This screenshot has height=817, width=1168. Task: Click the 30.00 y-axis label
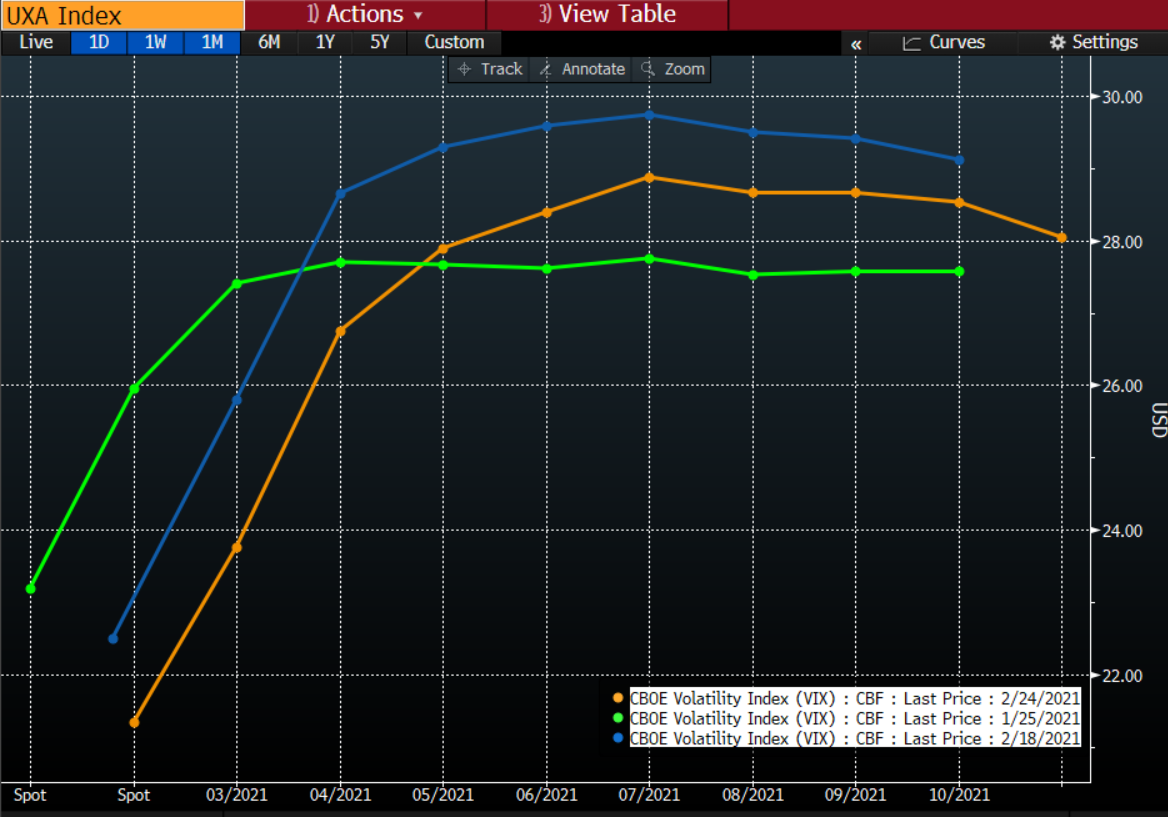click(x=1122, y=98)
